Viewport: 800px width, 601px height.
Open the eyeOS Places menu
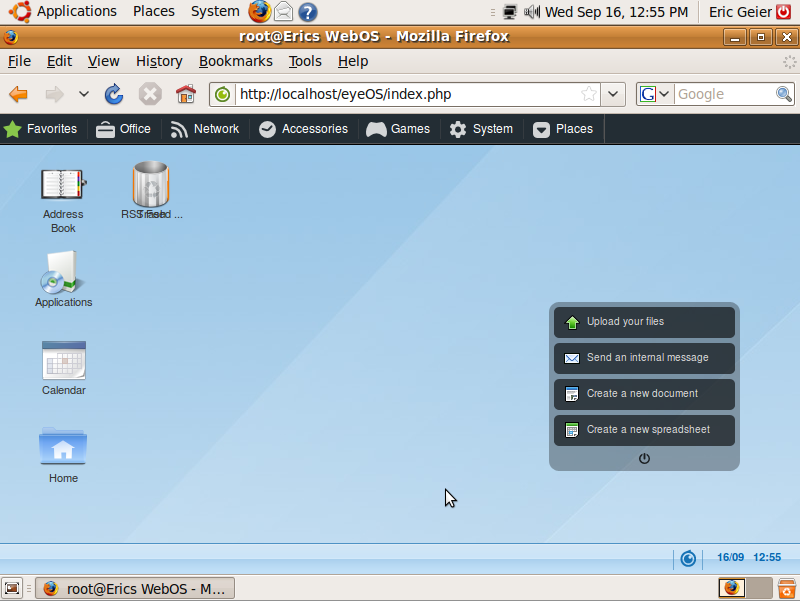tap(563, 129)
